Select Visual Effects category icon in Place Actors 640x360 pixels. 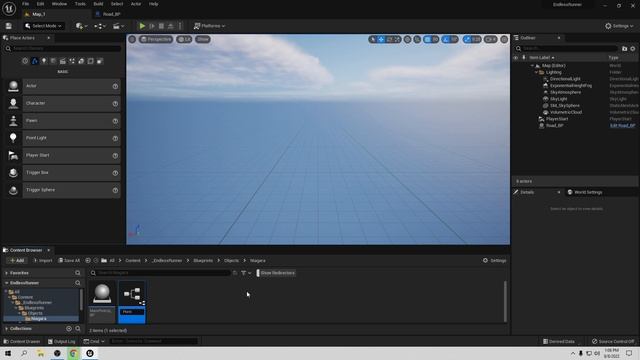tap(72, 61)
